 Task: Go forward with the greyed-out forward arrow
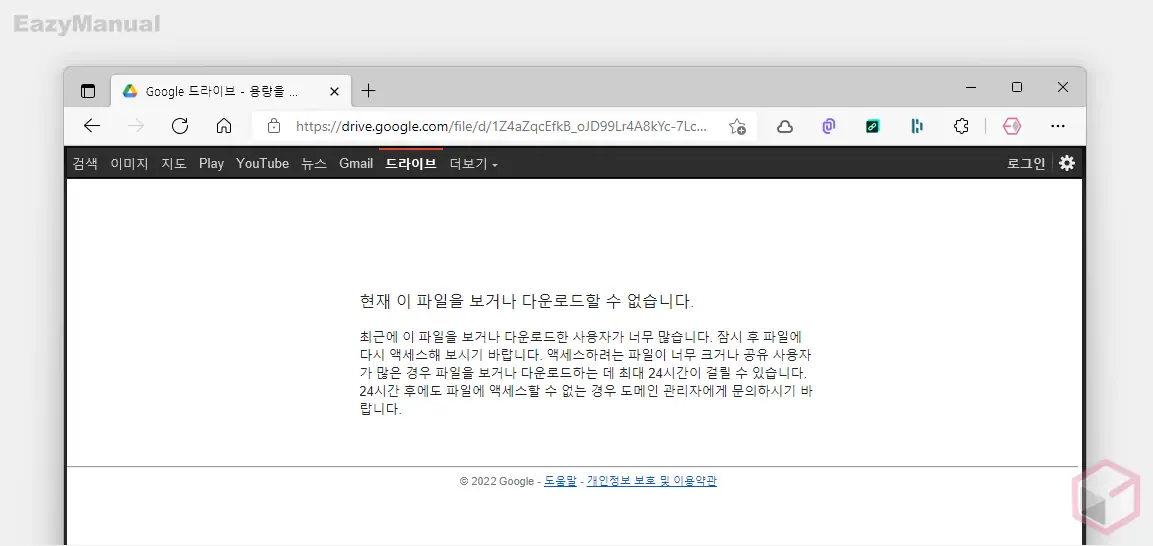[136, 126]
